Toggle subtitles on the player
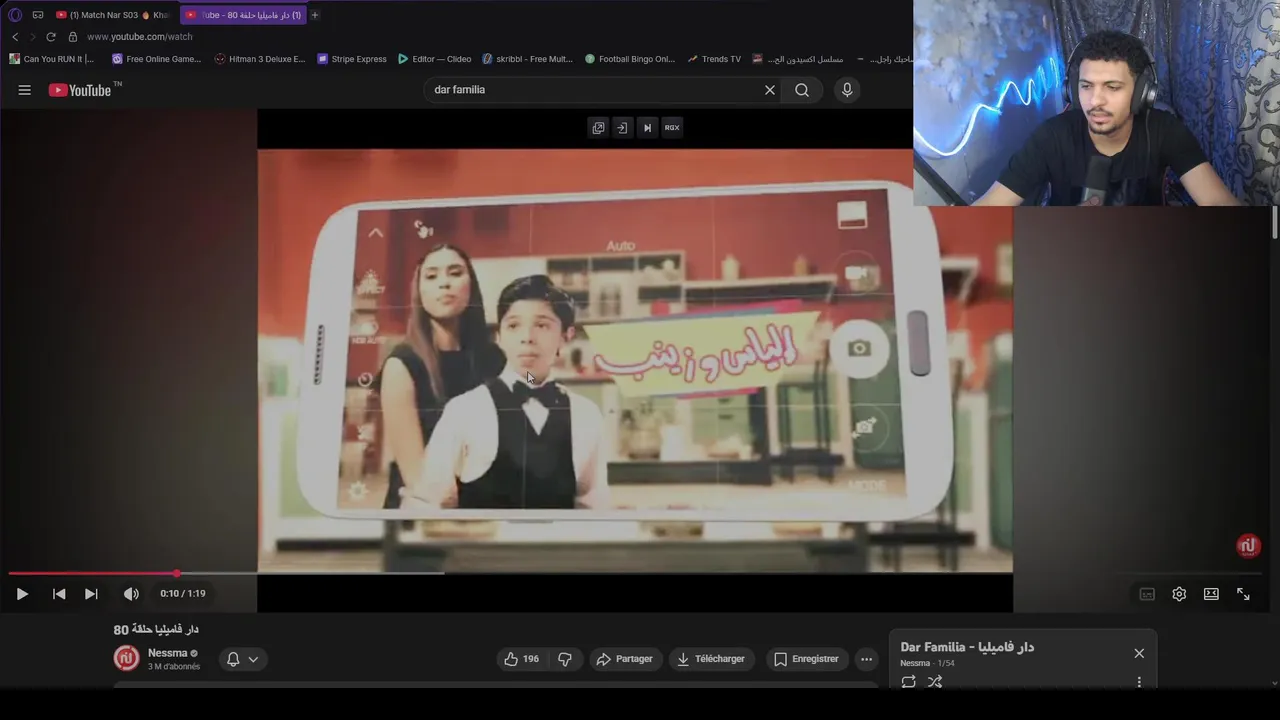 point(1147,594)
